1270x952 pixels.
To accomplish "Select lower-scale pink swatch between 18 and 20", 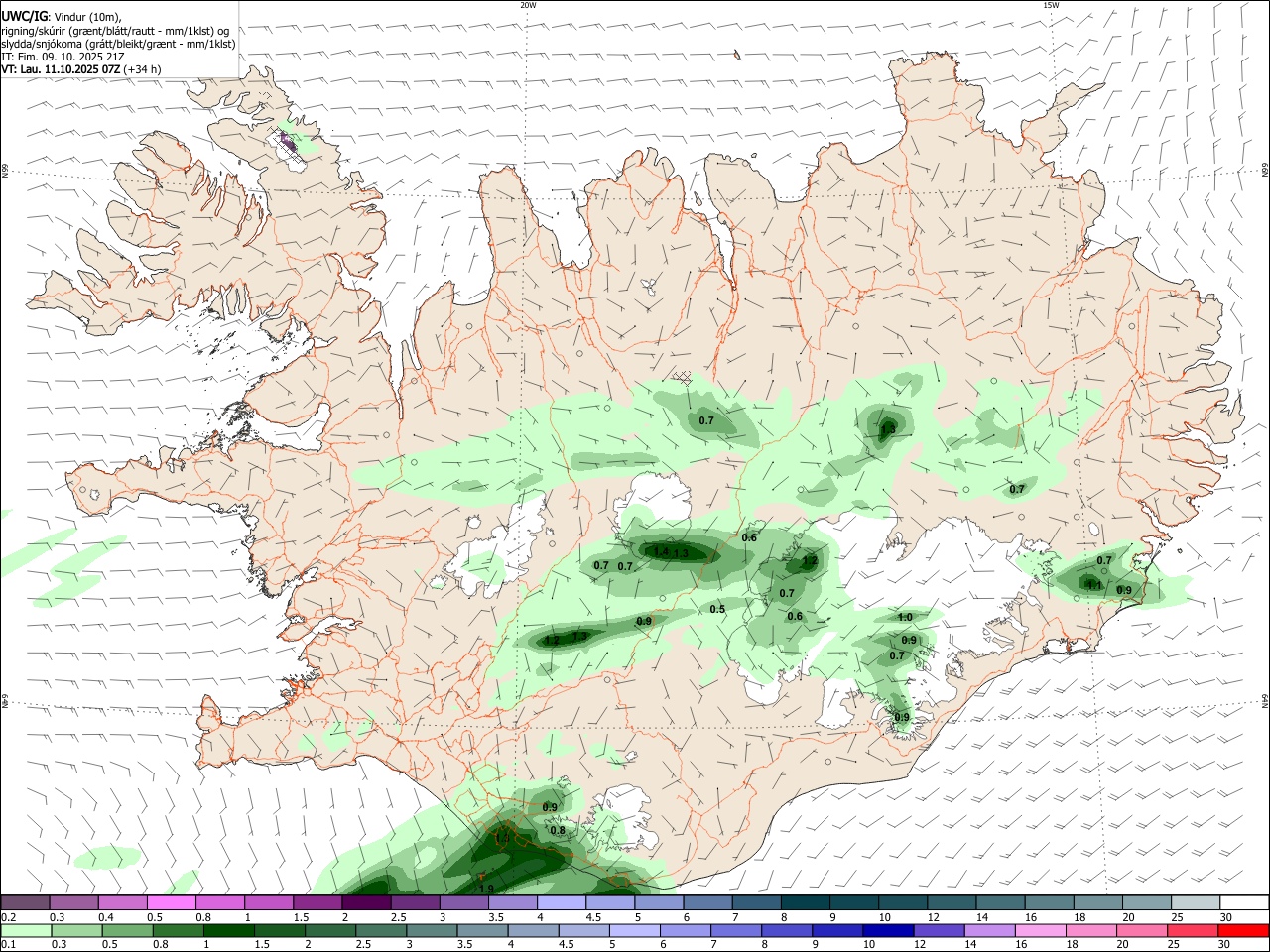I will tap(1090, 930).
